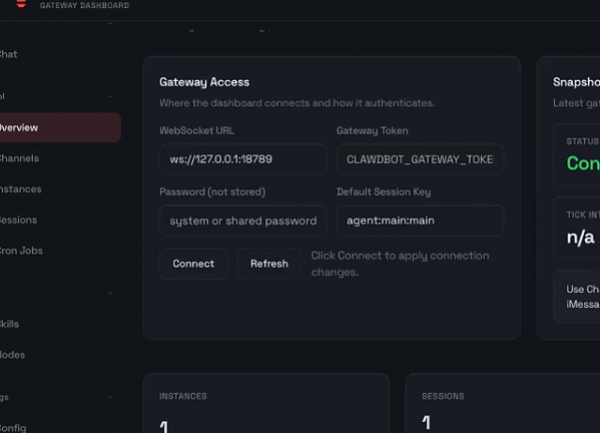Click the Sessions count stat card
This screenshot has width=600, height=433.
[x=500, y=405]
